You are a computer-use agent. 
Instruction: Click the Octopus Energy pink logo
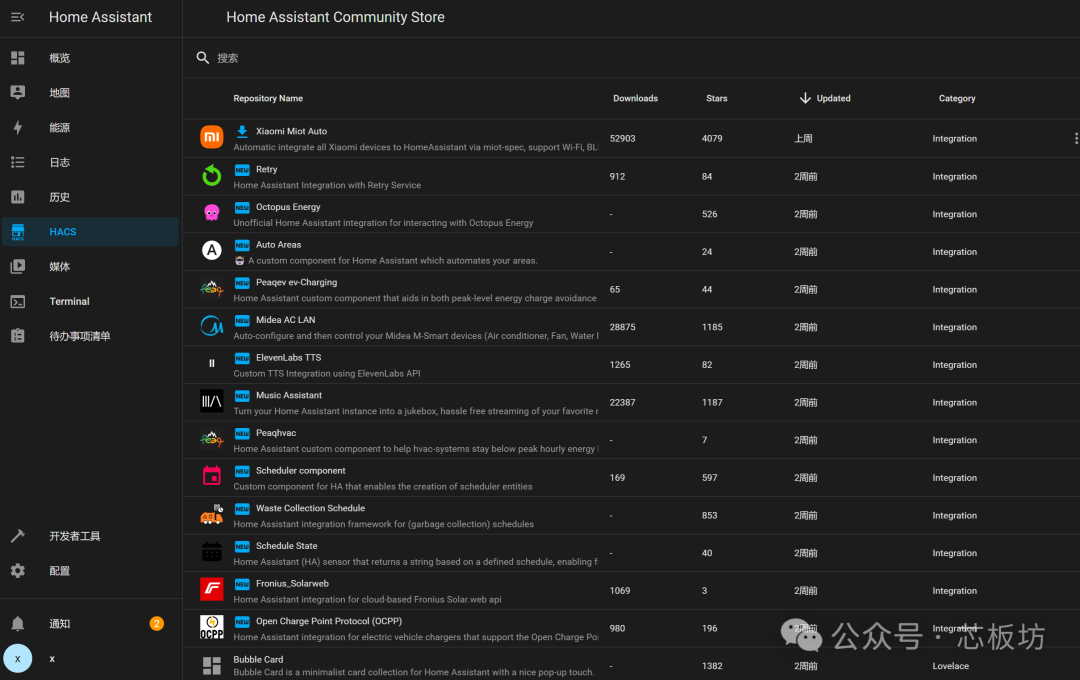coord(211,213)
